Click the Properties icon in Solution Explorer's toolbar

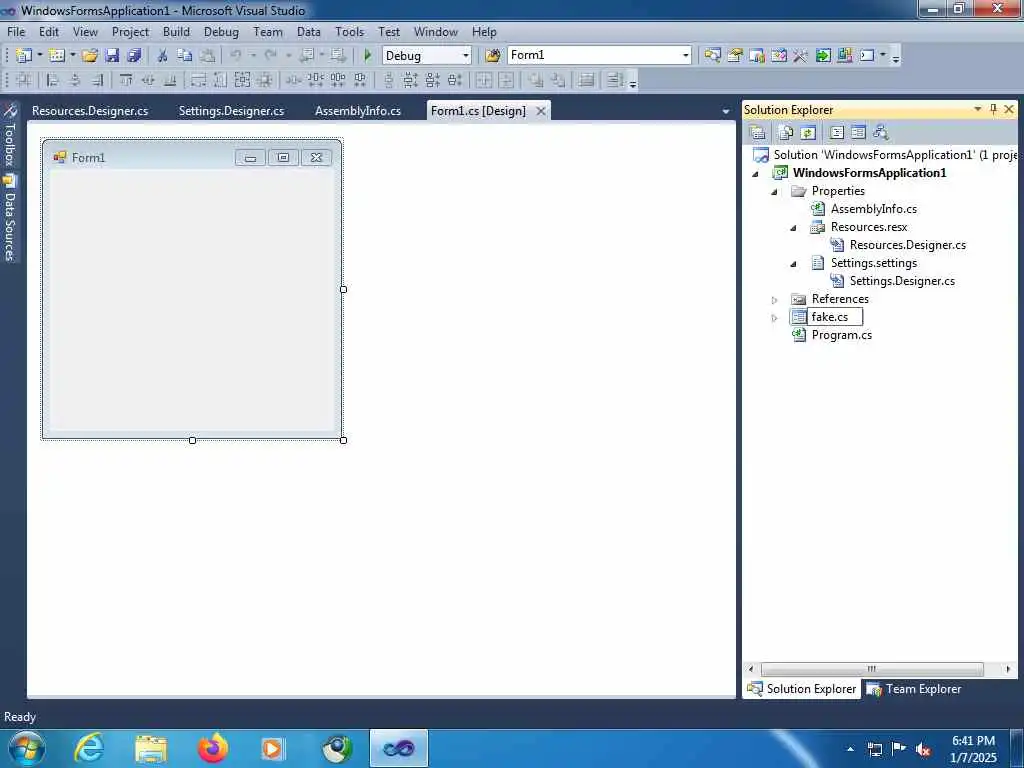(758, 133)
